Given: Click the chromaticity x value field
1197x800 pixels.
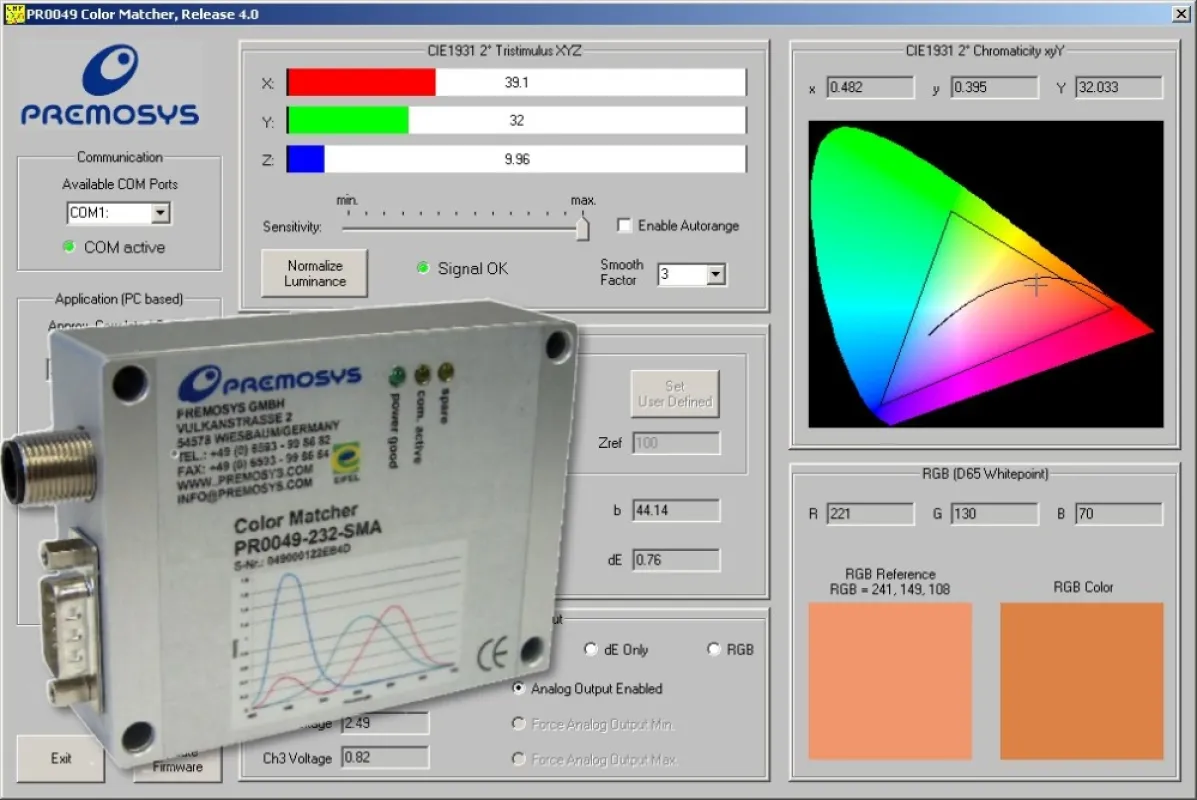Looking at the screenshot, I should (x=870, y=87).
